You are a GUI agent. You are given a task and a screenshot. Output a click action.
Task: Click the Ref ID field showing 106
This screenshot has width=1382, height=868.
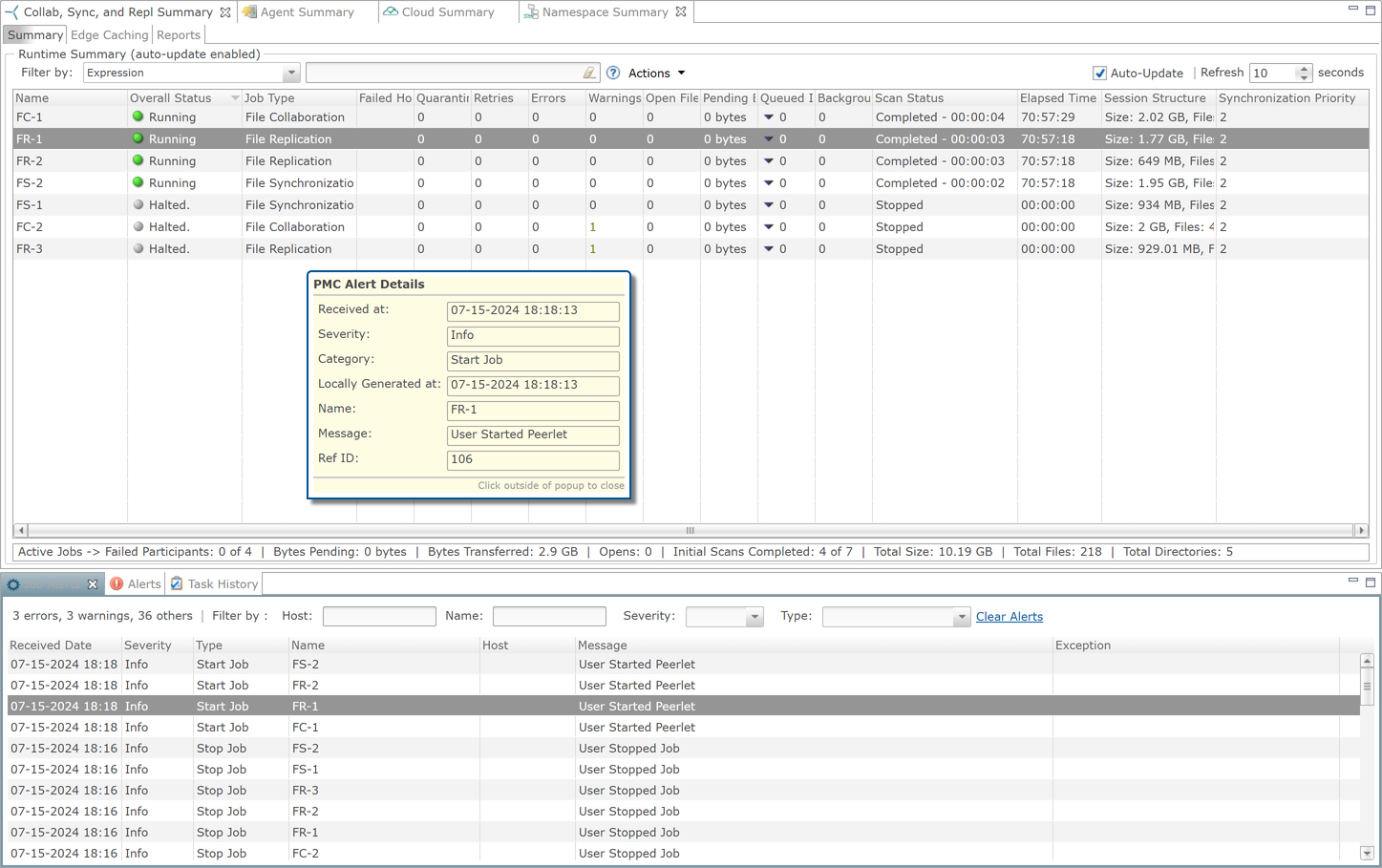point(533,459)
